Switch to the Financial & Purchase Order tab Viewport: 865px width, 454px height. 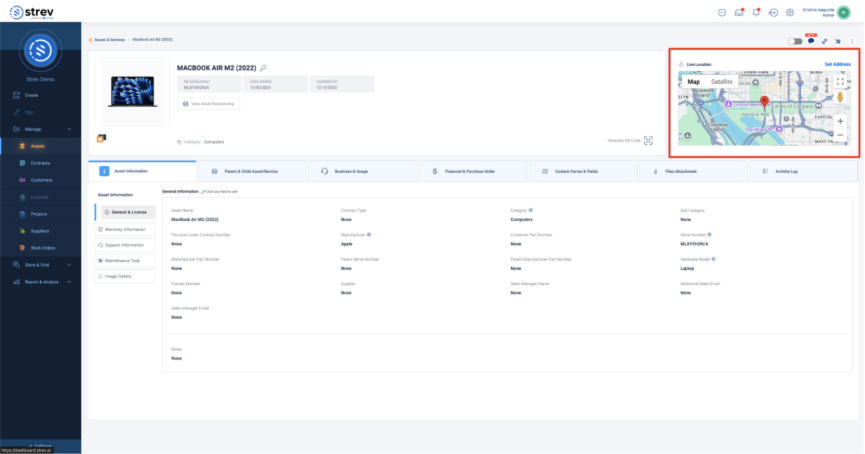pyautogui.click(x=473, y=171)
